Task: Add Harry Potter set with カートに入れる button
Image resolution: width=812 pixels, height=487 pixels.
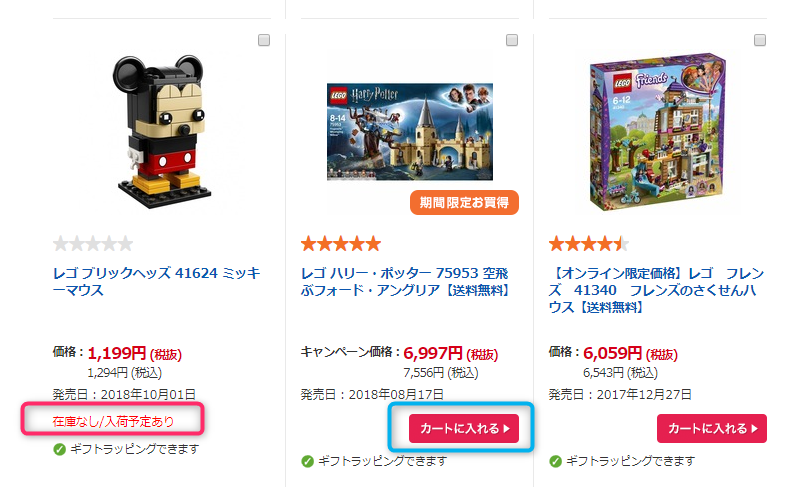Action: click(x=464, y=428)
